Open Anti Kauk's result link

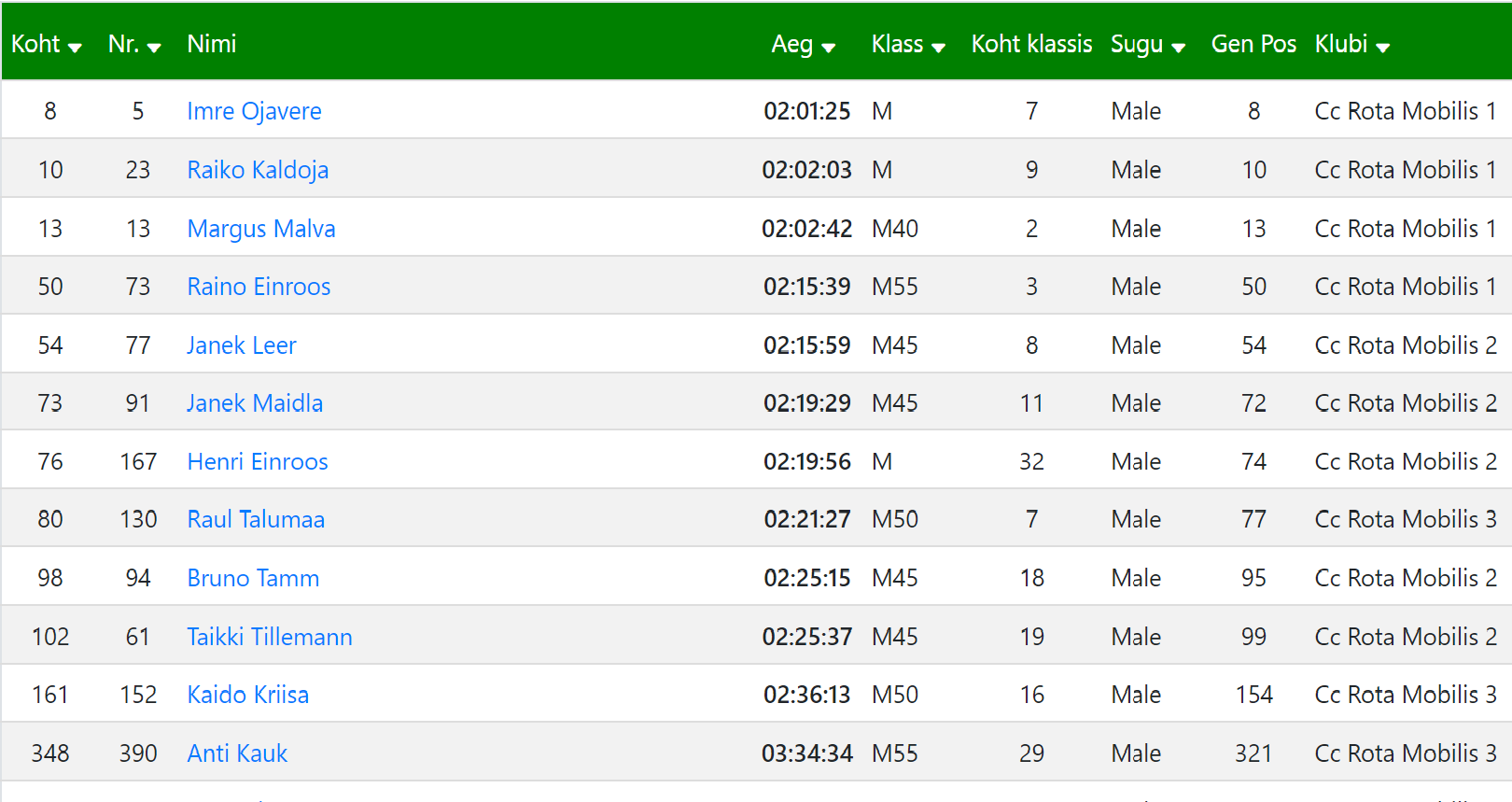pos(237,753)
